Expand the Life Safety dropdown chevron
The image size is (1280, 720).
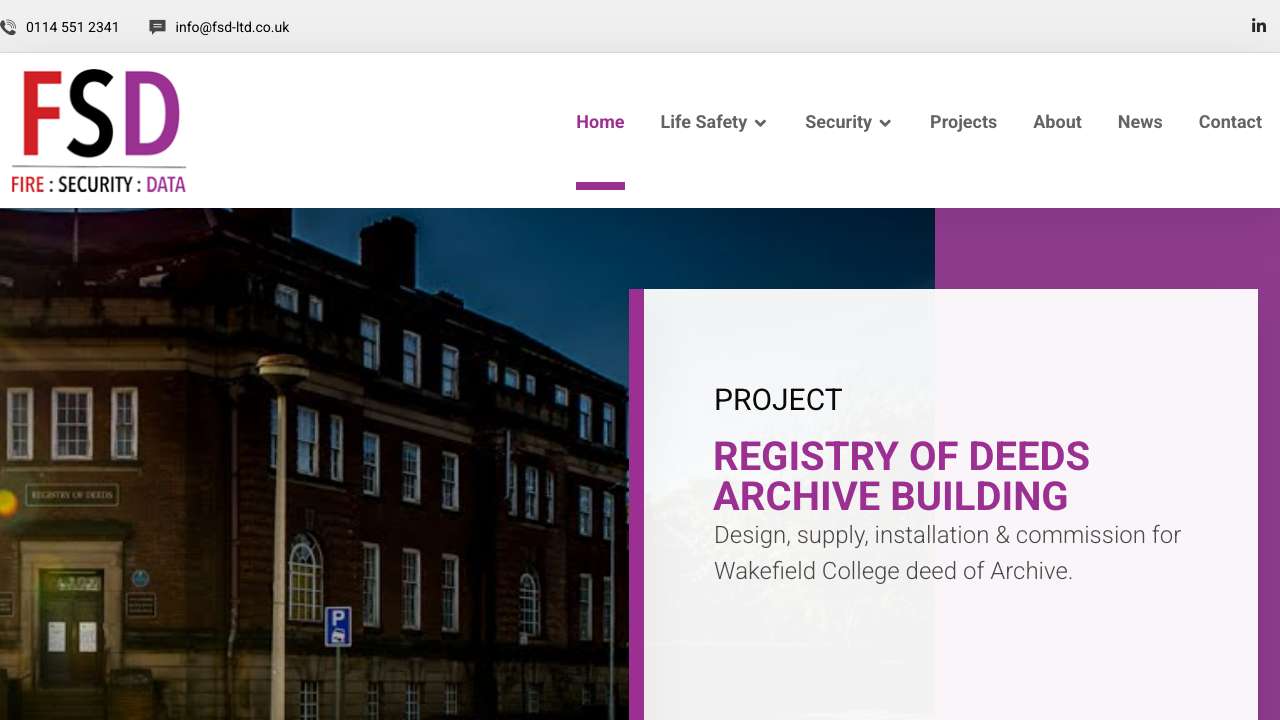coord(760,123)
